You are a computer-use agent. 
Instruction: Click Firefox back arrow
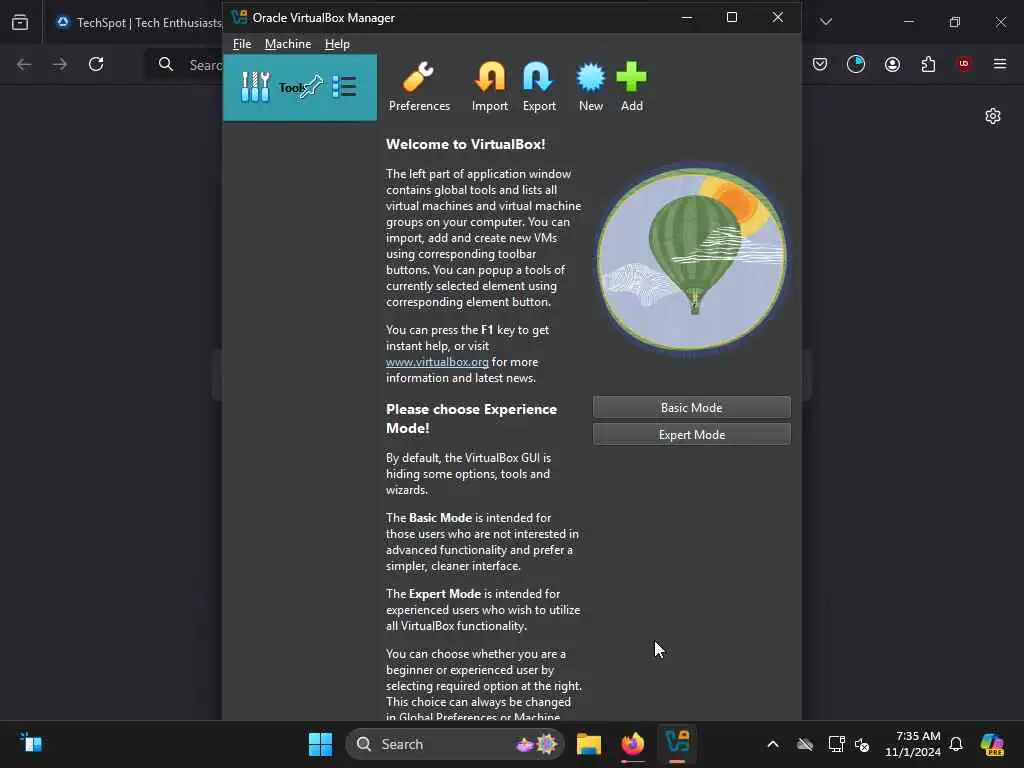[24, 64]
